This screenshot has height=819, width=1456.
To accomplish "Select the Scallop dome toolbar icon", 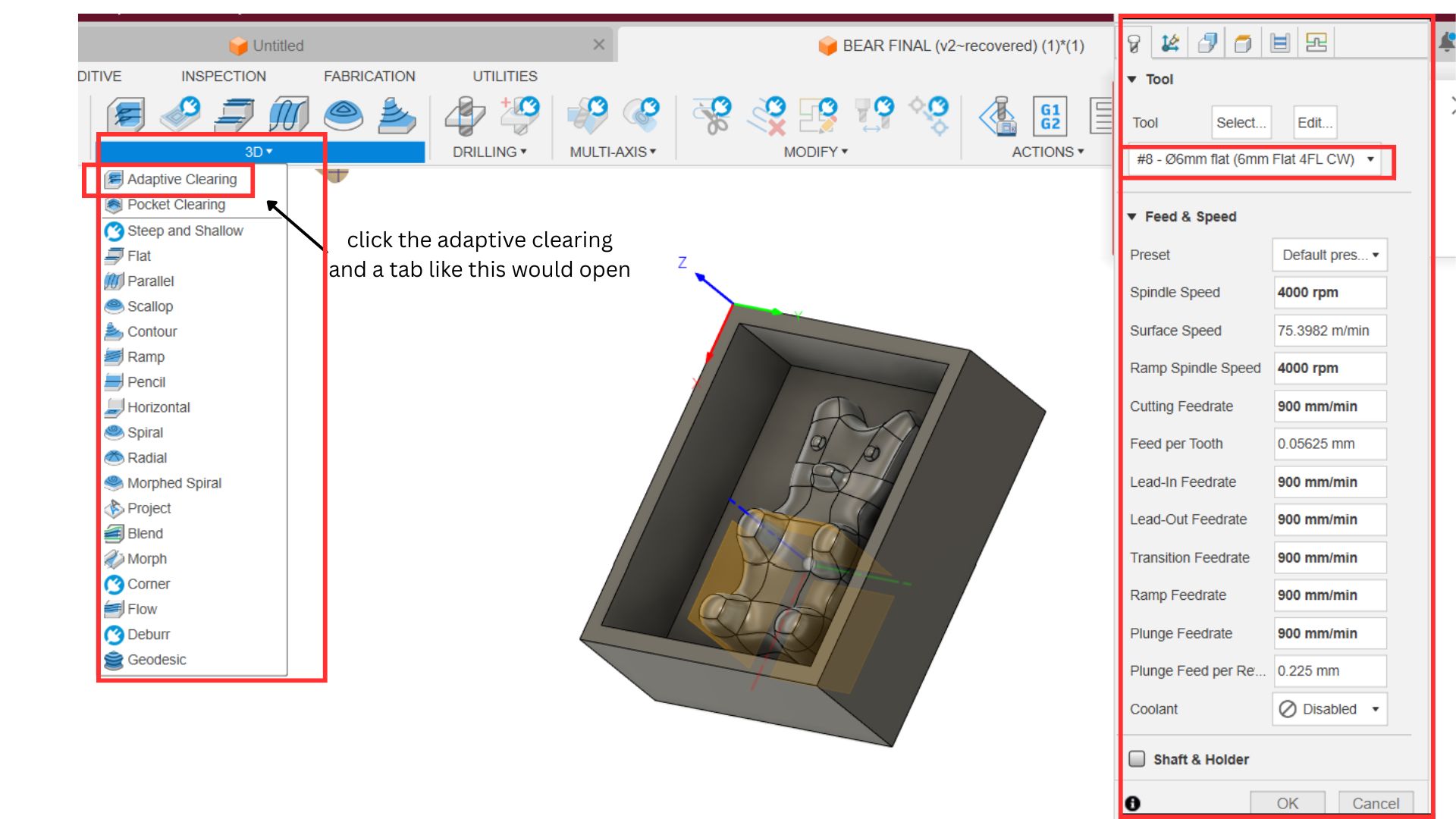I will [x=344, y=115].
